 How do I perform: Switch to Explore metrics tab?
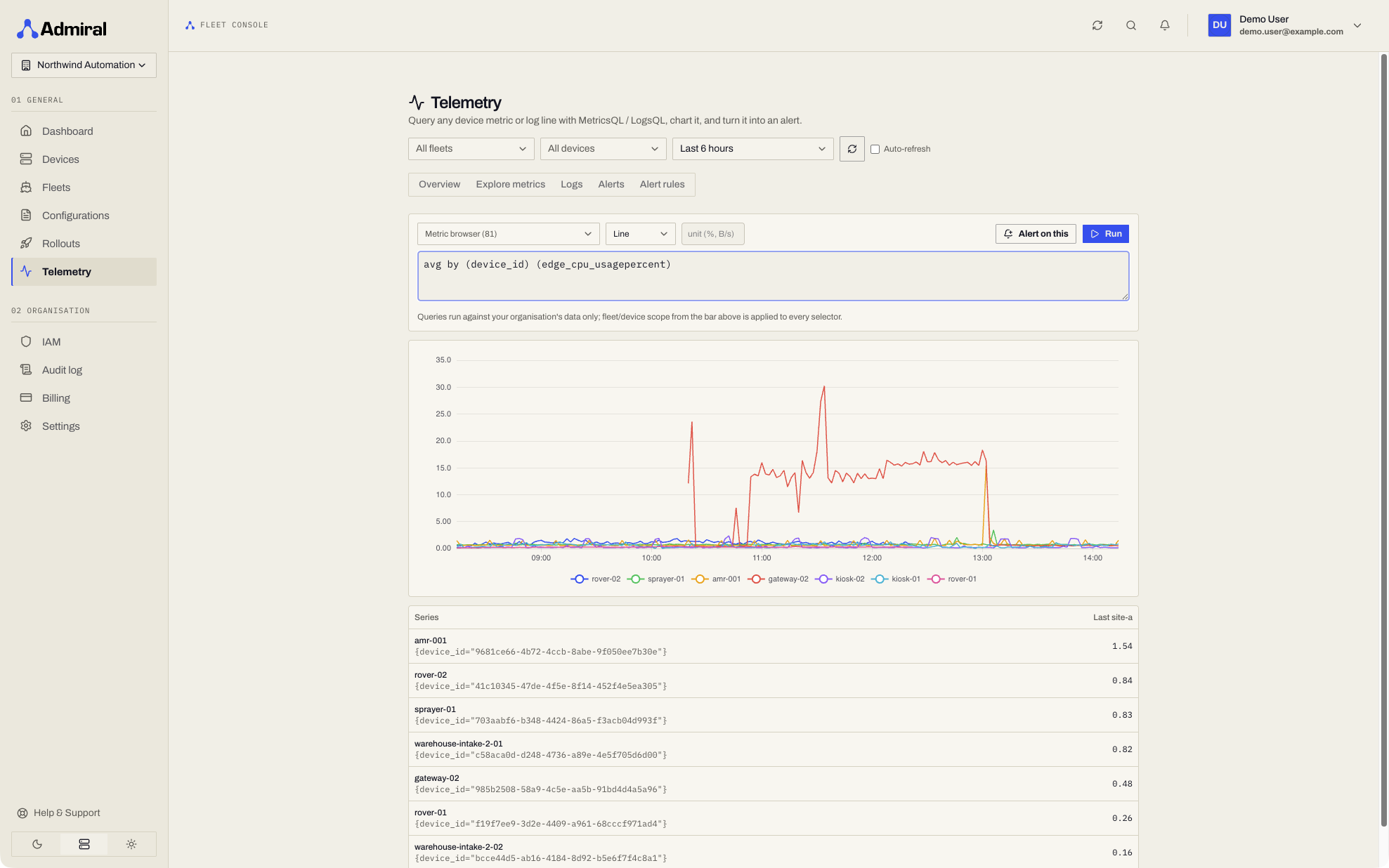tap(510, 185)
